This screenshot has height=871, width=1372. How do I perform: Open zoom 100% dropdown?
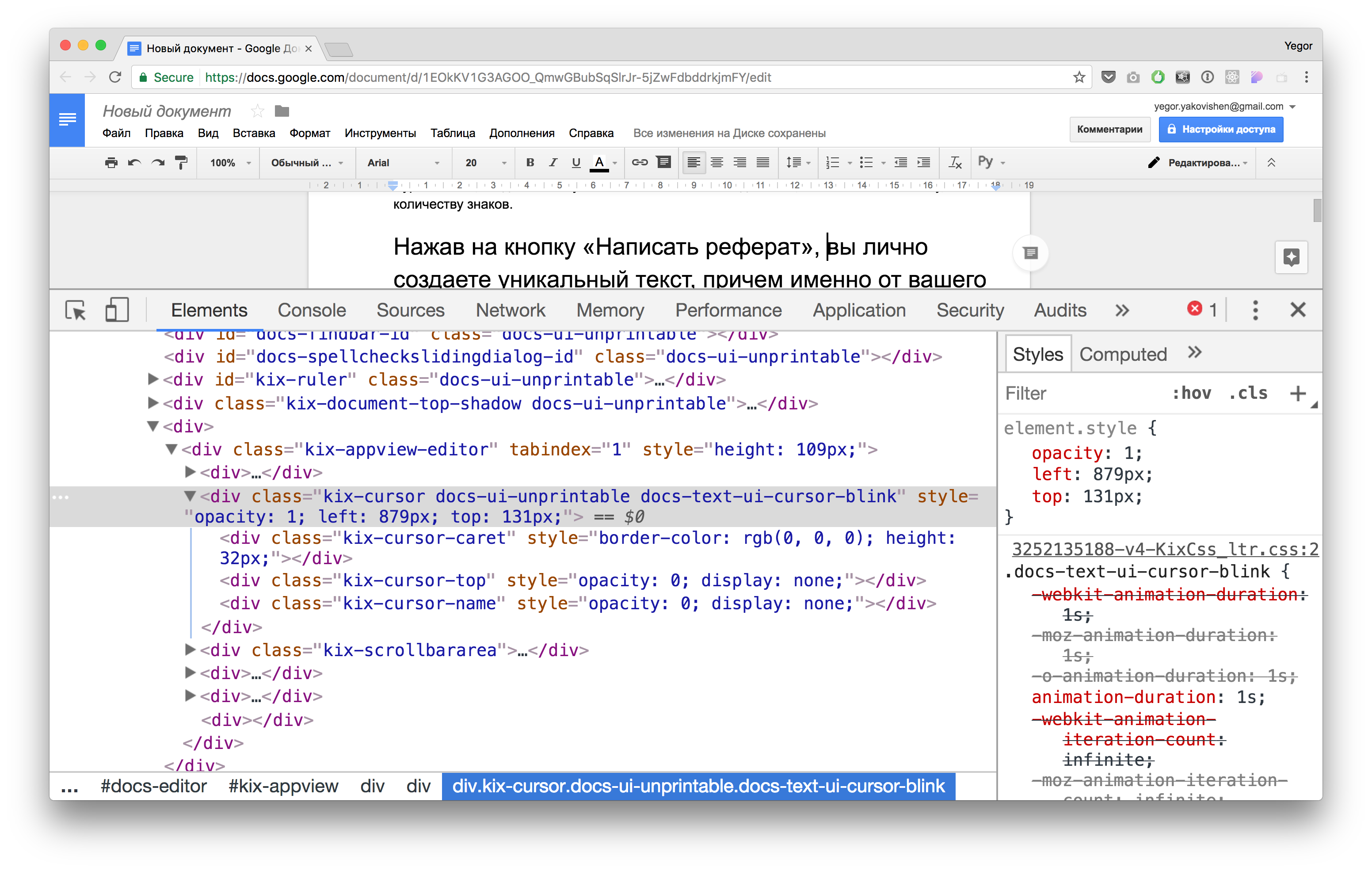tap(230, 163)
